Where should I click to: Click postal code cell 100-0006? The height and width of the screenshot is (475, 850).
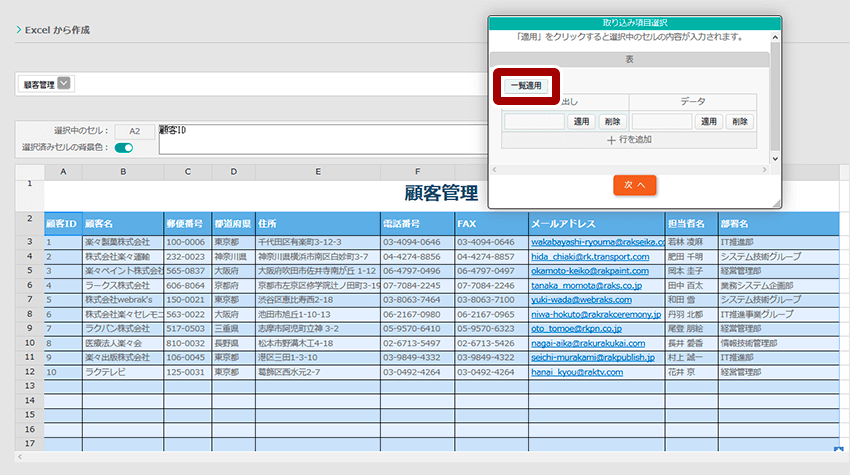click(188, 242)
